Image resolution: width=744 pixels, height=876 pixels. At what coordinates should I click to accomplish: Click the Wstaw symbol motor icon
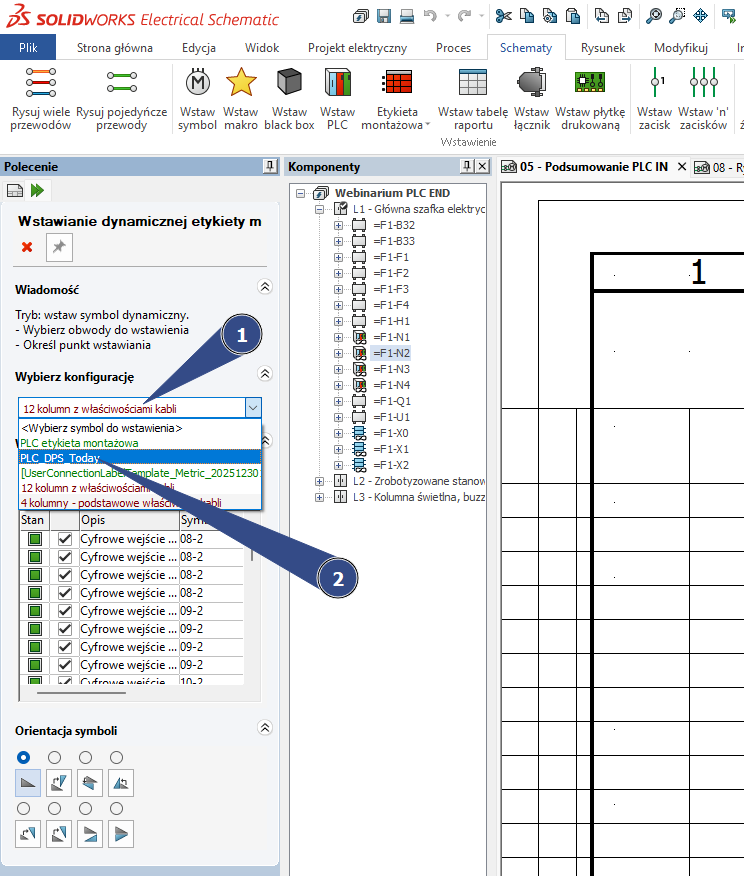click(197, 83)
